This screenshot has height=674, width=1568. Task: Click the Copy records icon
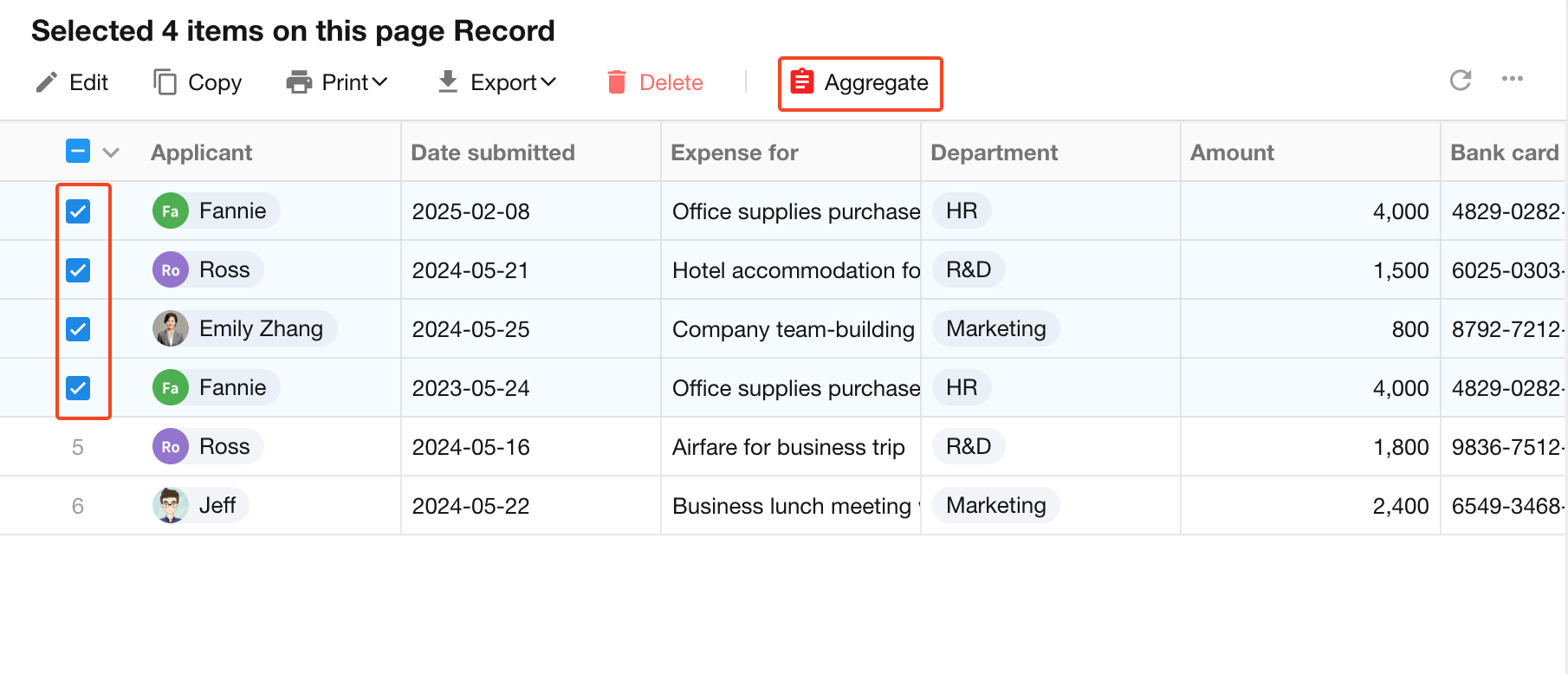(165, 82)
